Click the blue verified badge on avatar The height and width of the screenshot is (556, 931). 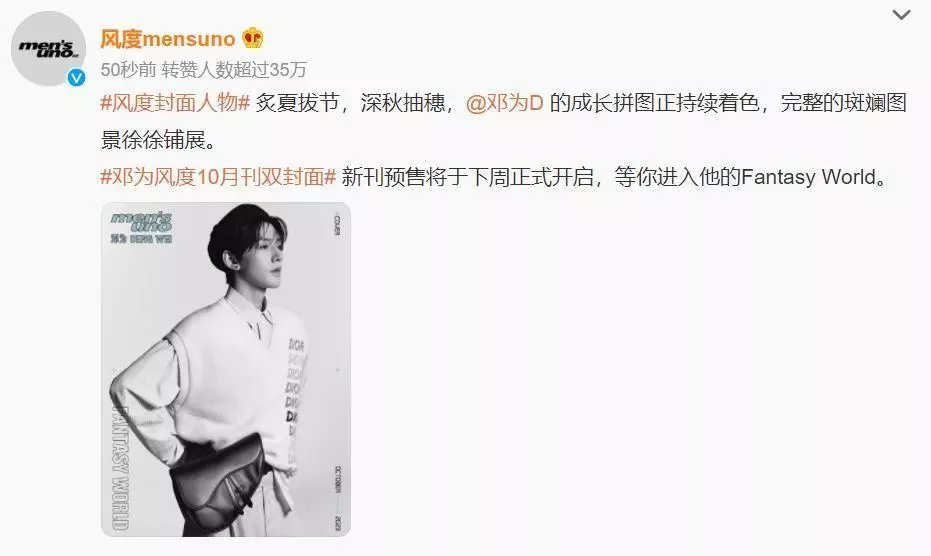76,77
